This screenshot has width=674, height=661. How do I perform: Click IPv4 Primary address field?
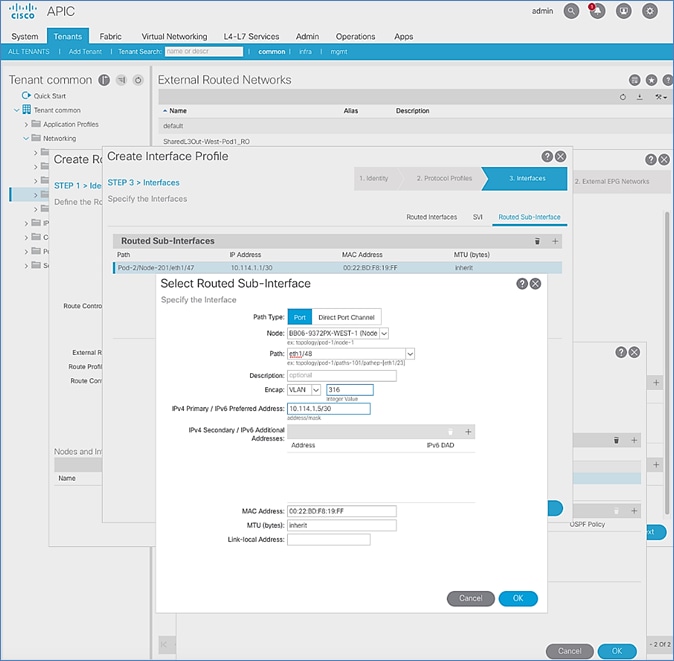[328, 409]
